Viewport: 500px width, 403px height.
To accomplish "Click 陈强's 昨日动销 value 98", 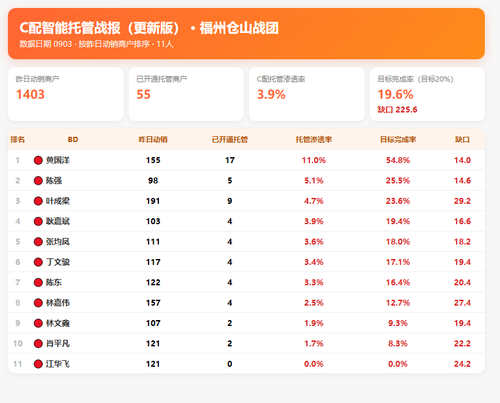I will pos(153,181).
